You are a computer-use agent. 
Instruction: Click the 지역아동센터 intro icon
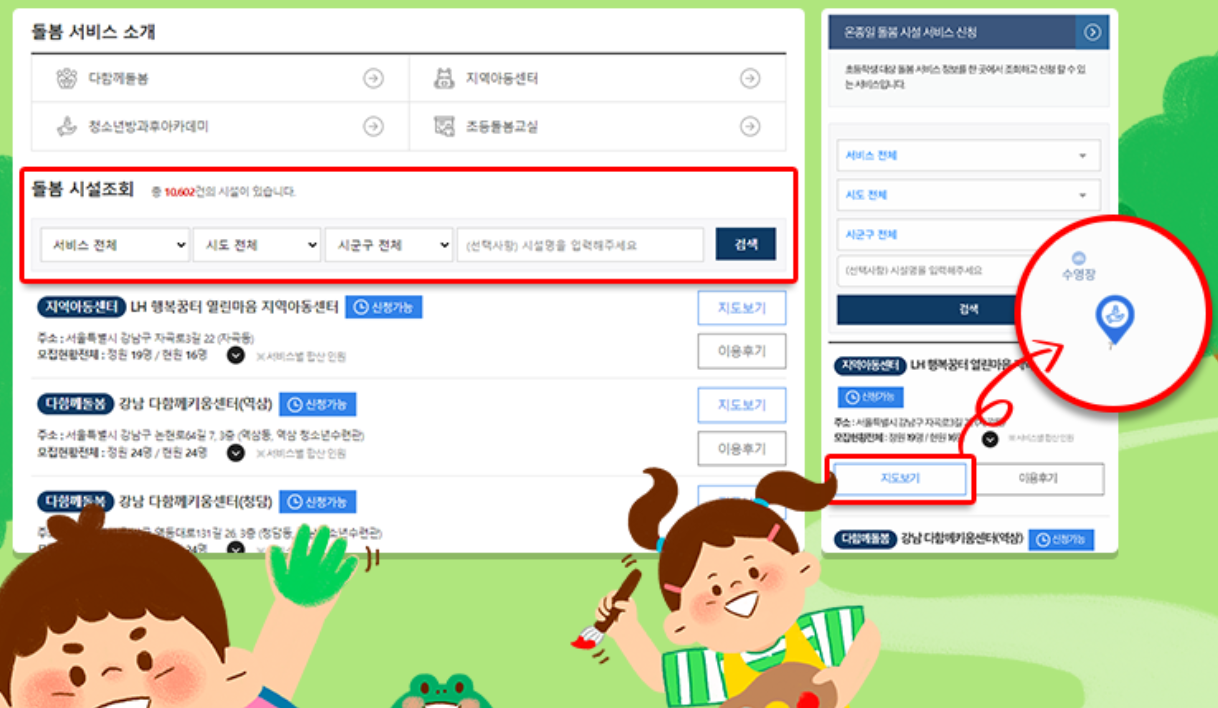tap(445, 78)
